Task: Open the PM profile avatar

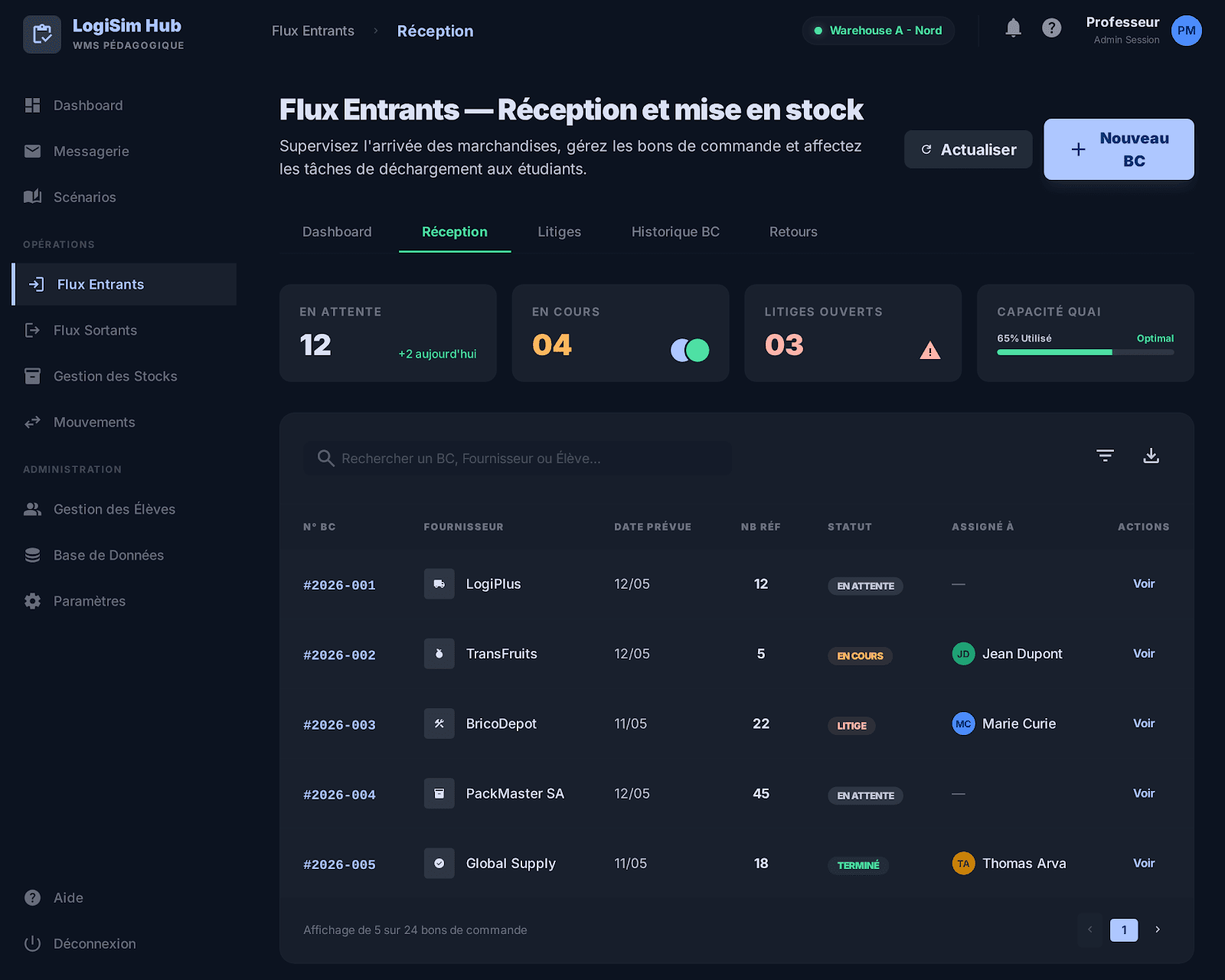Action: click(1186, 31)
